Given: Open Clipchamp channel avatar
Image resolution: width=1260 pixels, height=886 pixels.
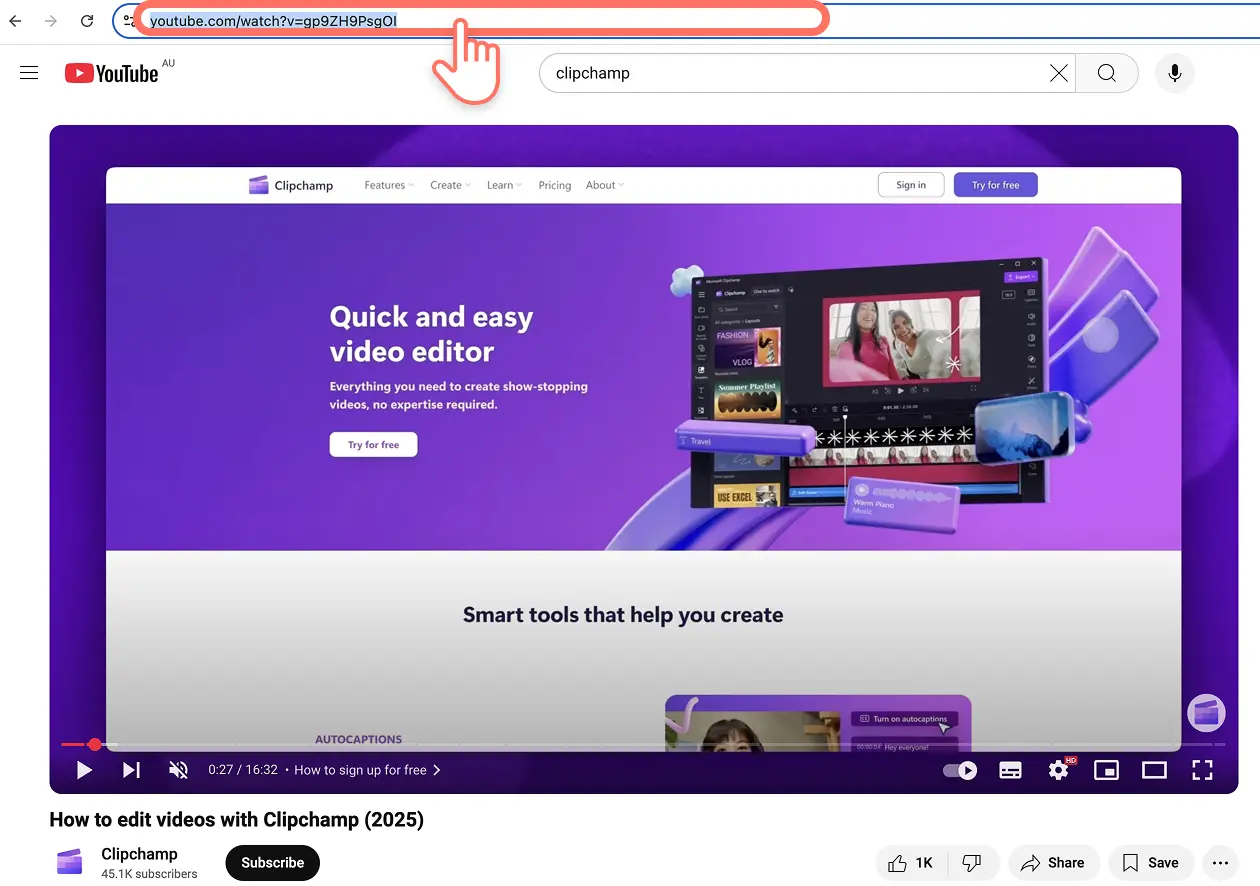Looking at the screenshot, I should coord(70,862).
